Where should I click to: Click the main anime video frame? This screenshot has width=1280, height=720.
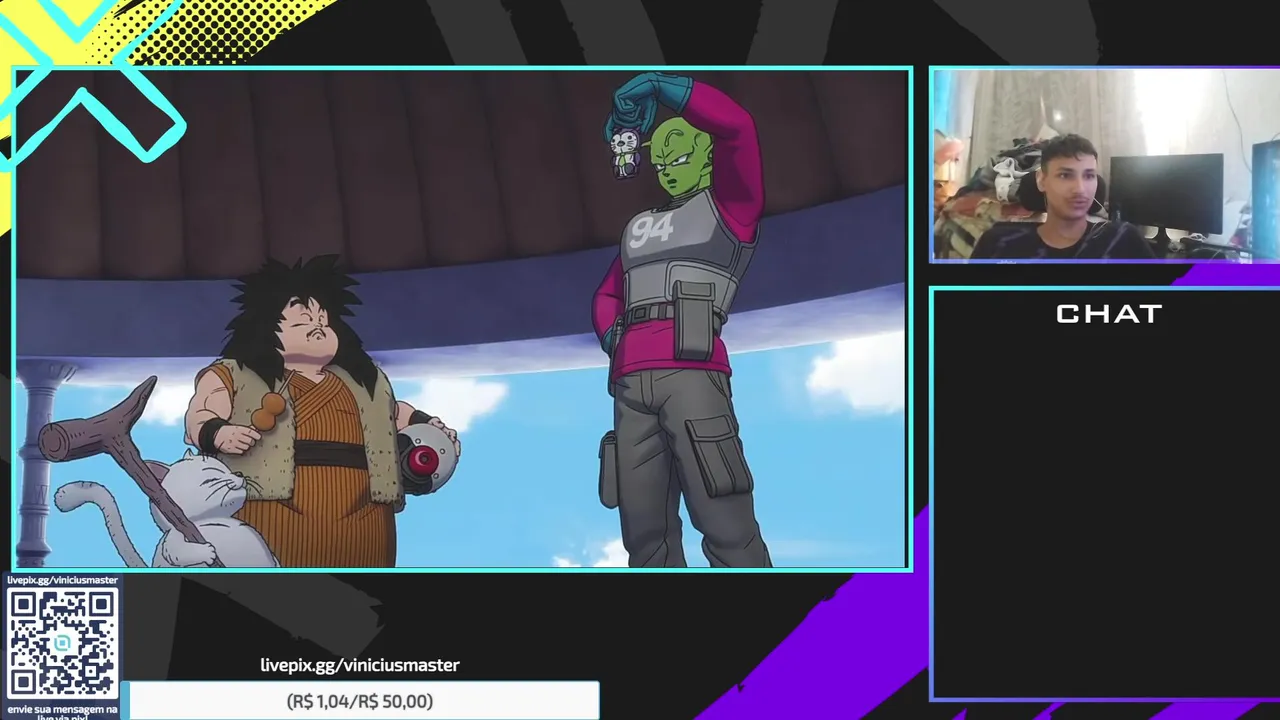click(x=462, y=319)
